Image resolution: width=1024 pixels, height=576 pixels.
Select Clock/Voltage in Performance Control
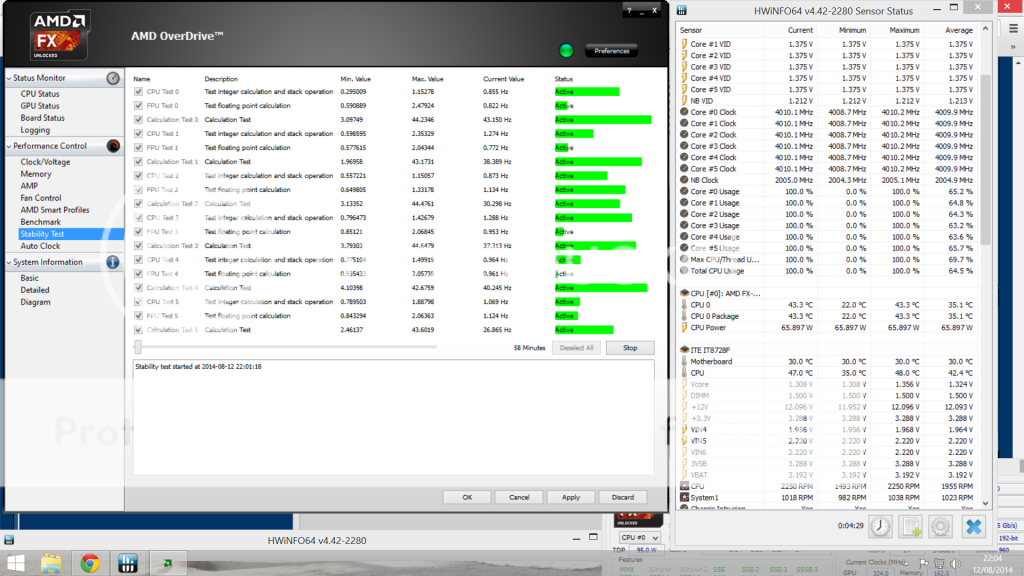point(45,162)
